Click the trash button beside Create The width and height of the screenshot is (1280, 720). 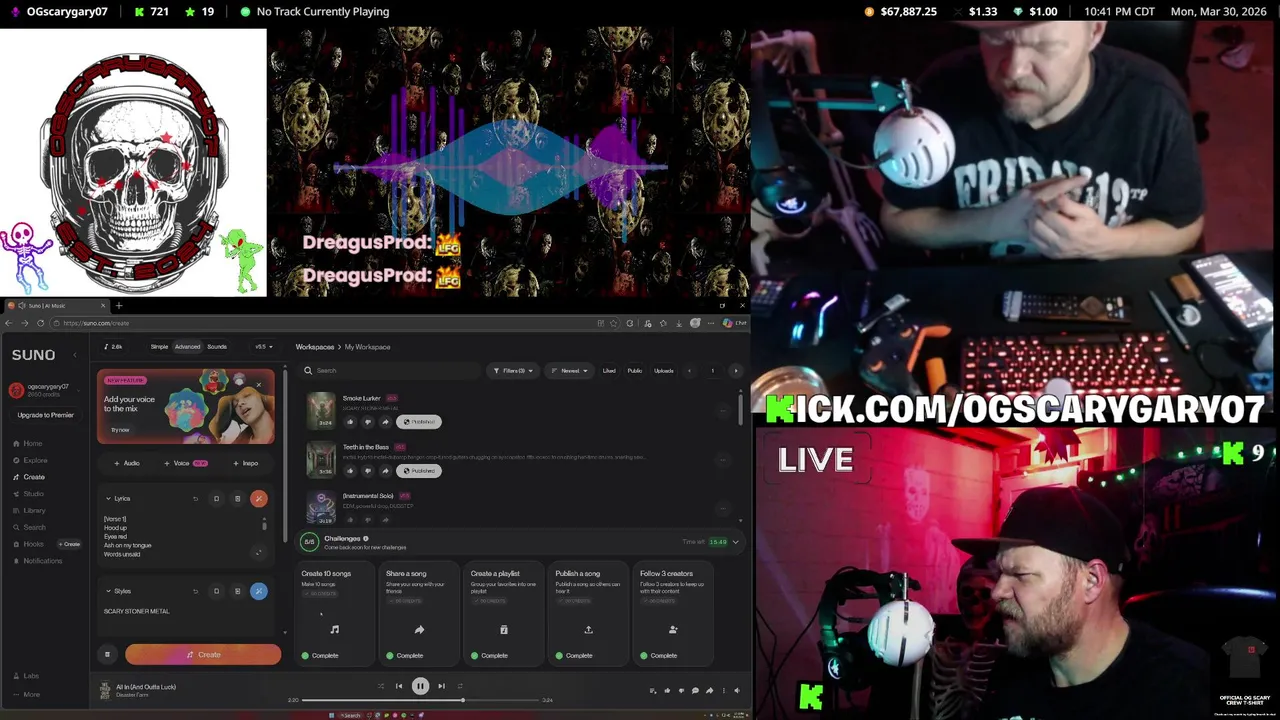click(x=107, y=655)
